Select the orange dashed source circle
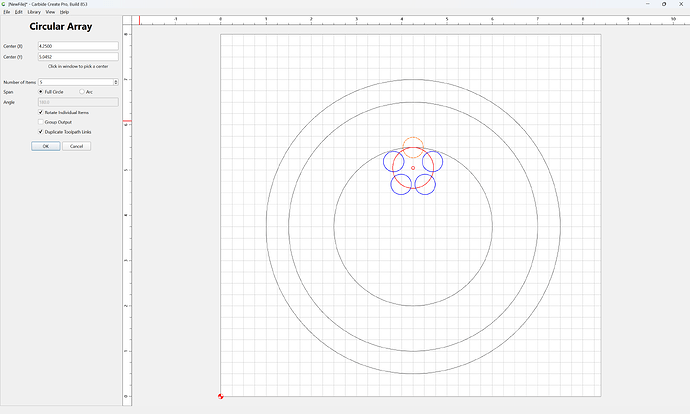 click(x=413, y=147)
